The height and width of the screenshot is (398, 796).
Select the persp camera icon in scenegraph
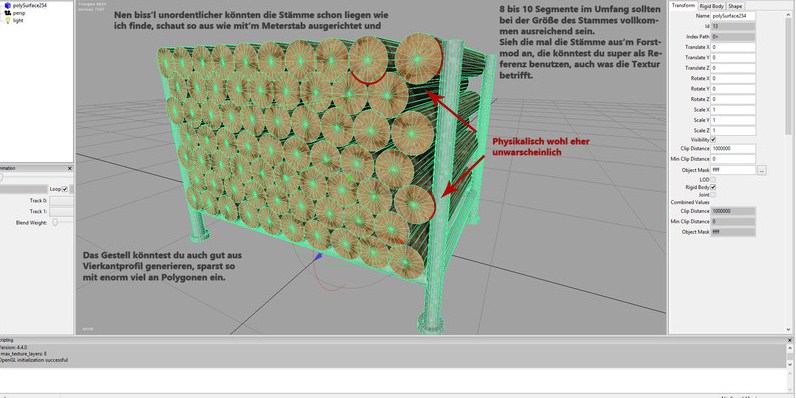click(x=8, y=13)
